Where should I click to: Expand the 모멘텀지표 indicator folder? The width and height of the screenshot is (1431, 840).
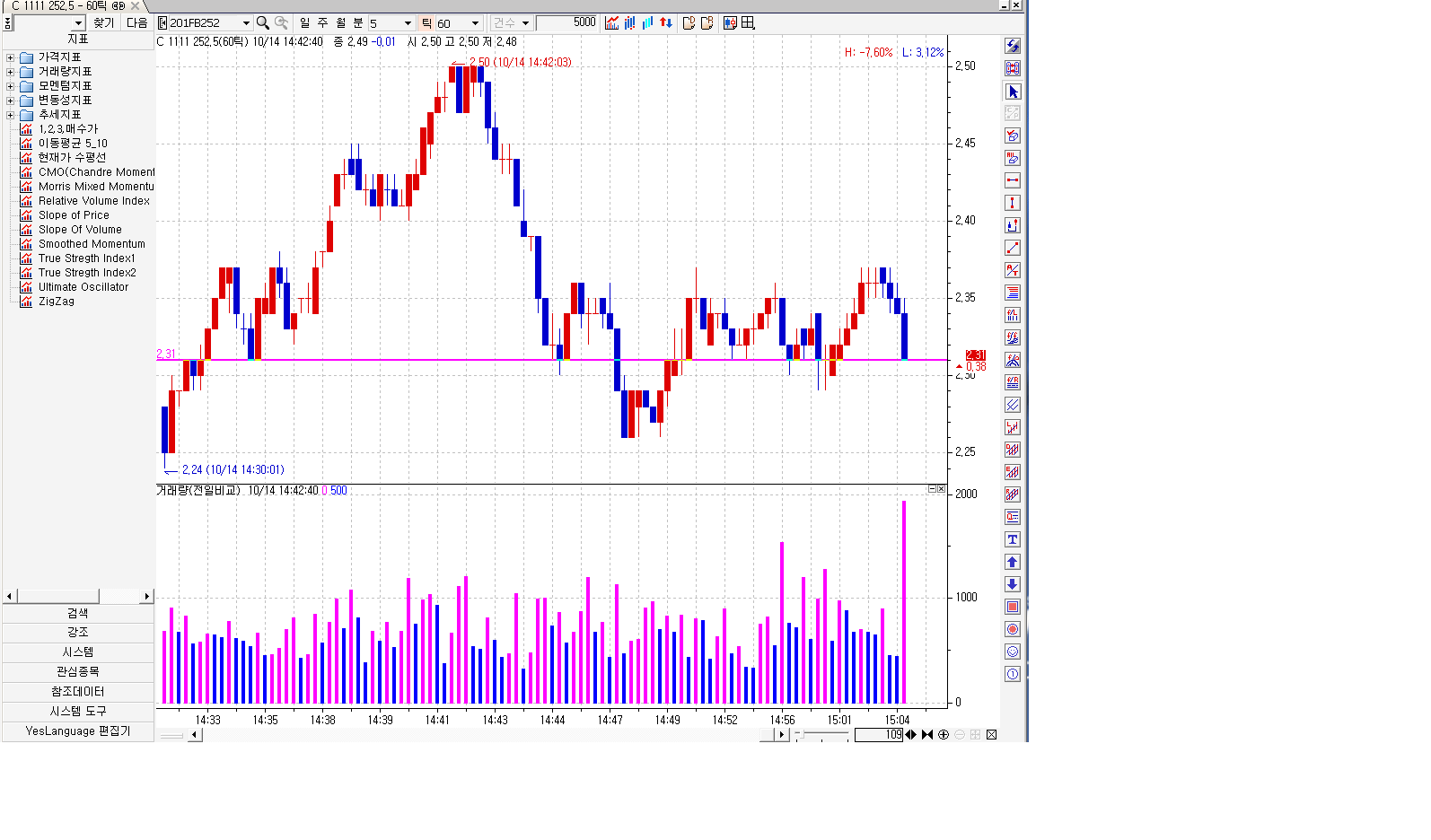[10, 86]
